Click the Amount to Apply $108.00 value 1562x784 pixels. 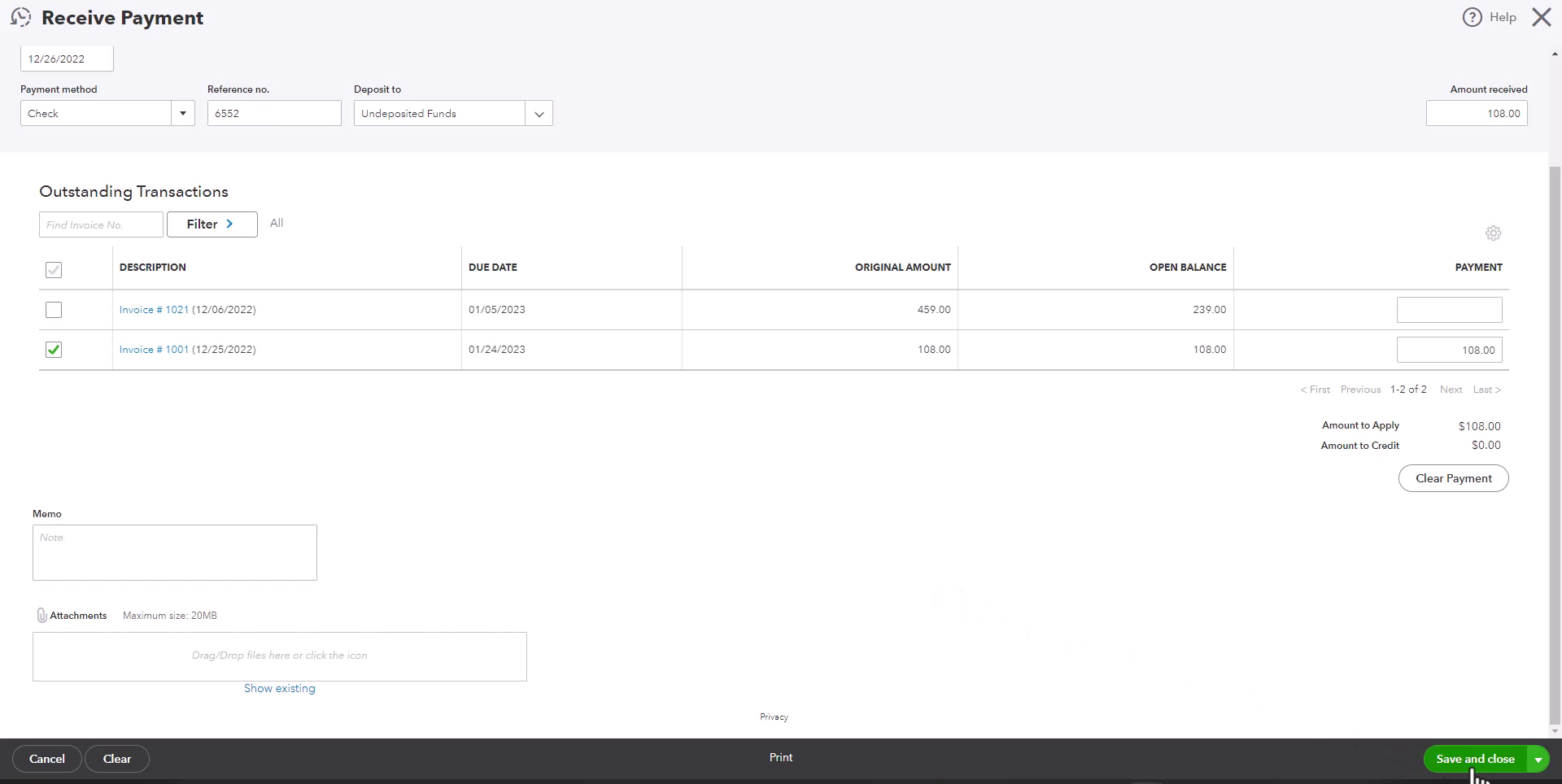[1479, 426]
